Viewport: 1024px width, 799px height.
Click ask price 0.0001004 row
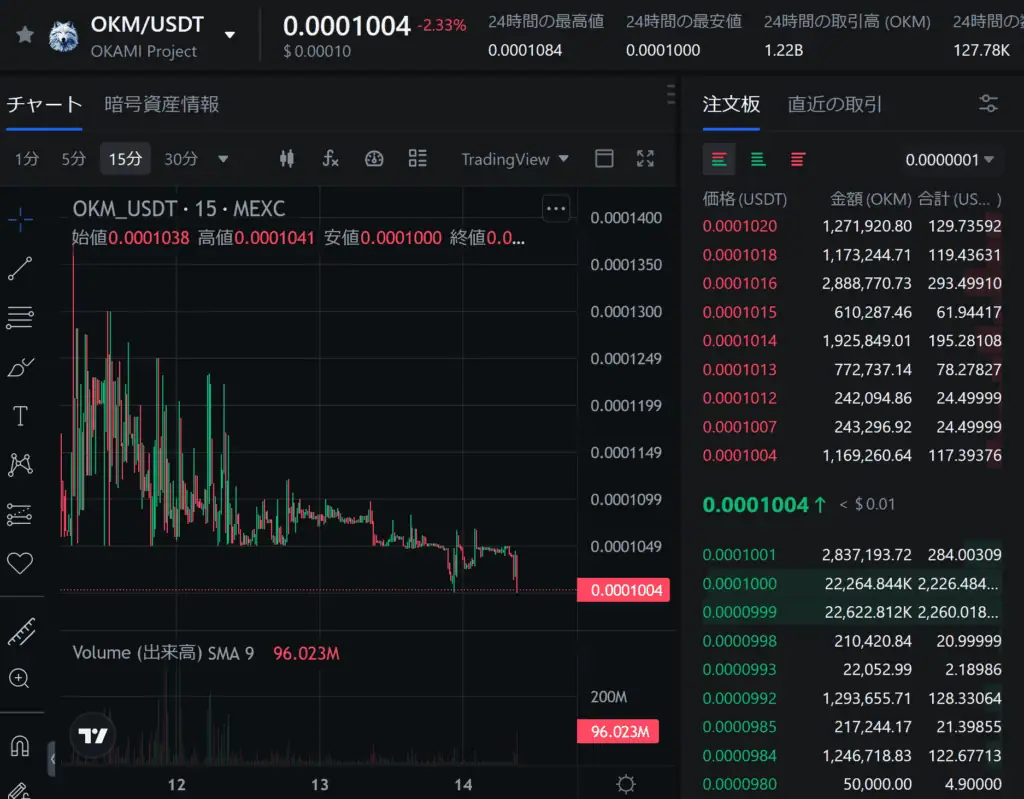point(852,455)
